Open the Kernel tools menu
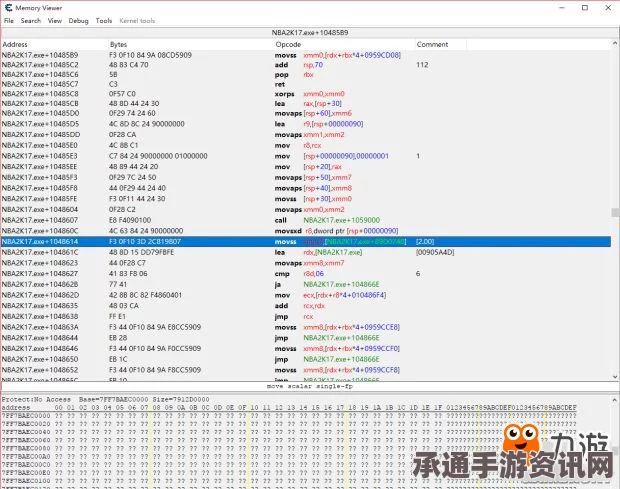The image size is (620, 489). [x=137, y=21]
